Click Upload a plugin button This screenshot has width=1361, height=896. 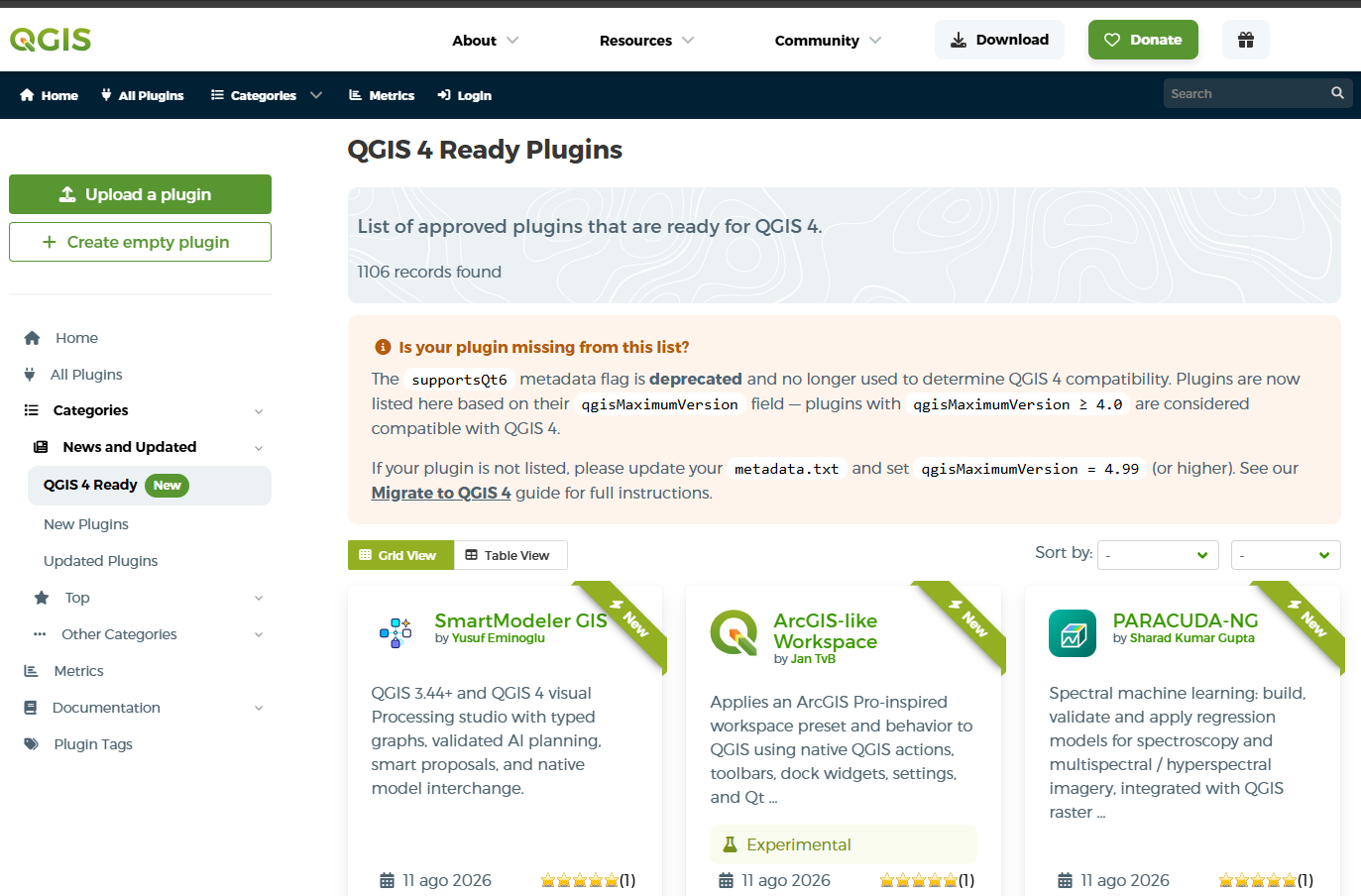tap(140, 194)
